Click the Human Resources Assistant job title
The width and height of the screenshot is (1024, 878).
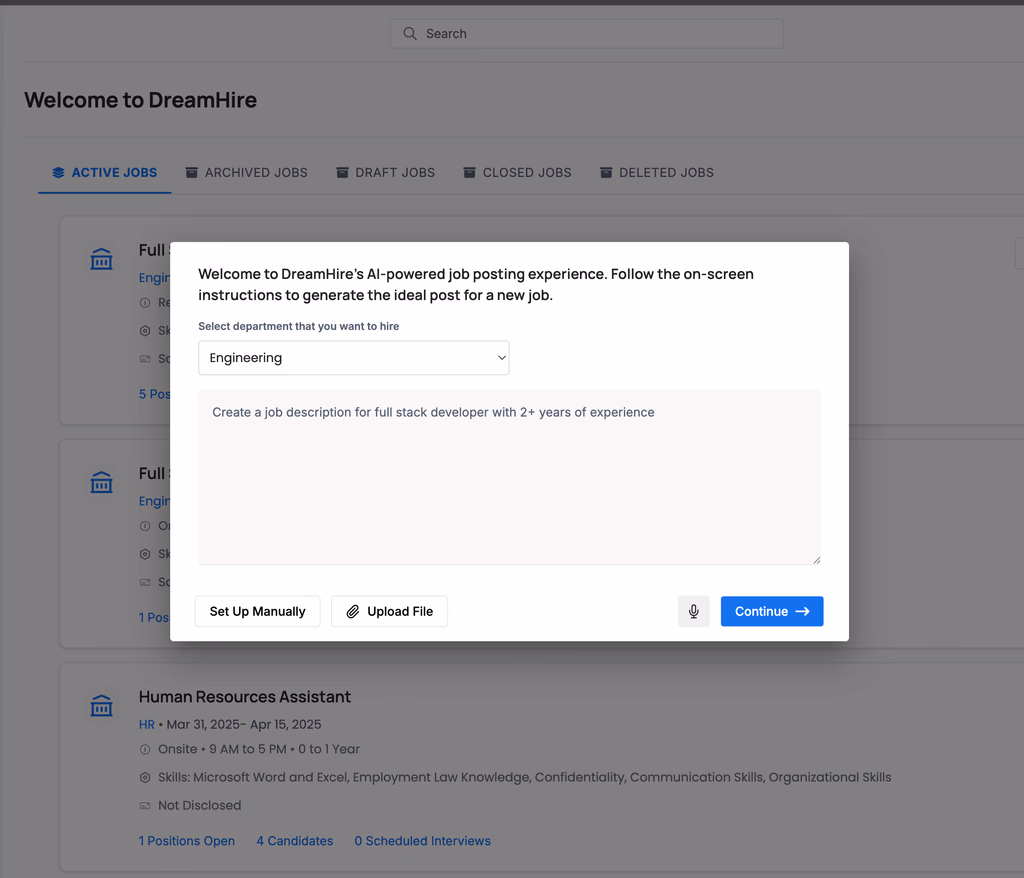245,697
